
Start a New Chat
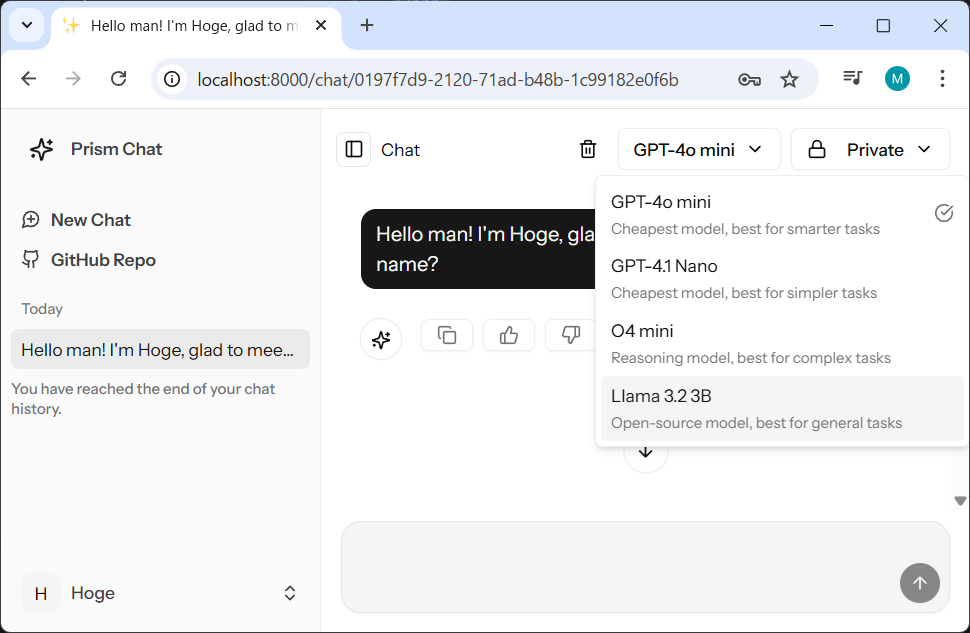[x=90, y=220]
